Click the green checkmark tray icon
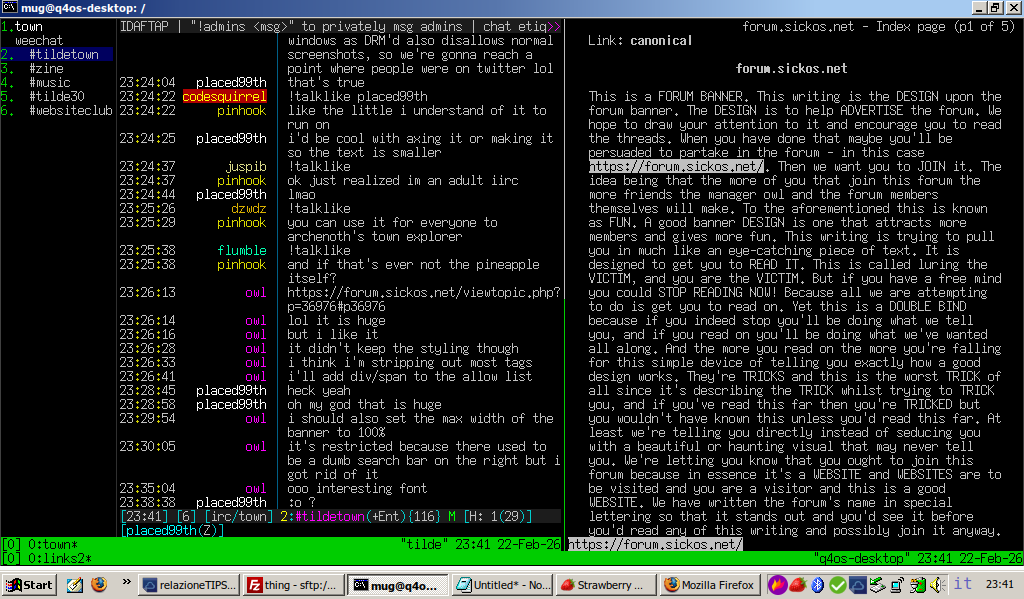The image size is (1024, 599). 837,584
